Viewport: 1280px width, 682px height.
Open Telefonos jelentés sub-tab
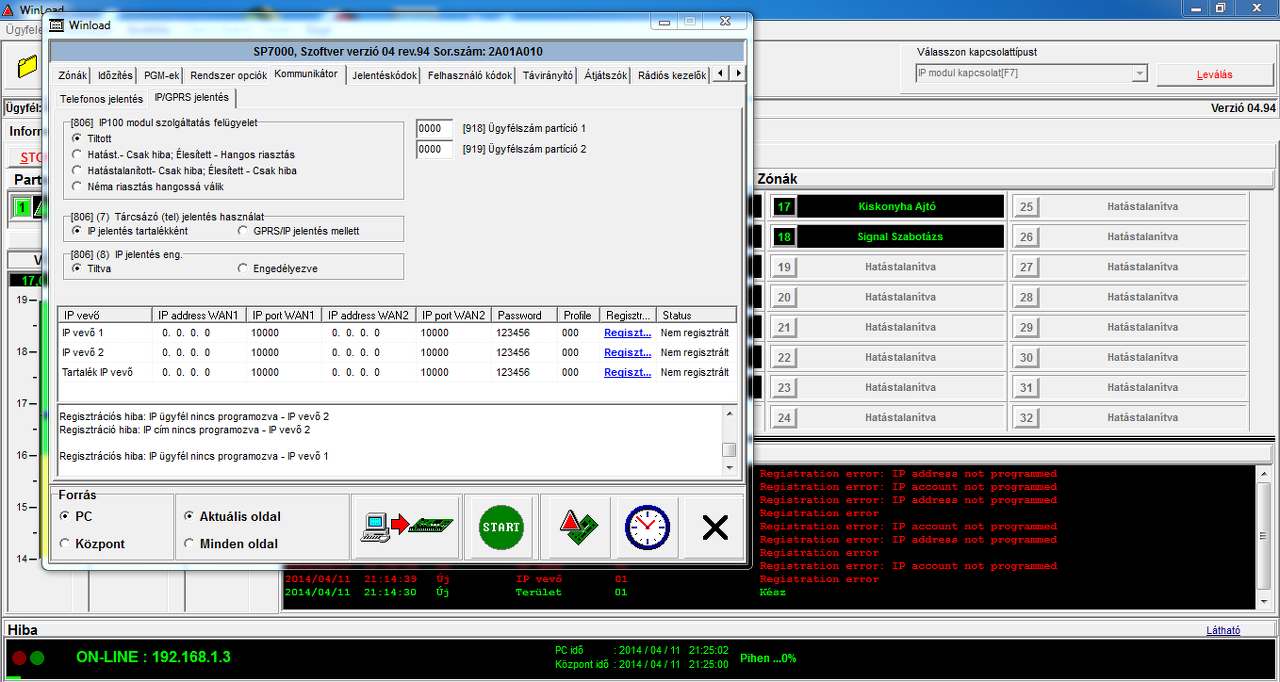[101, 99]
